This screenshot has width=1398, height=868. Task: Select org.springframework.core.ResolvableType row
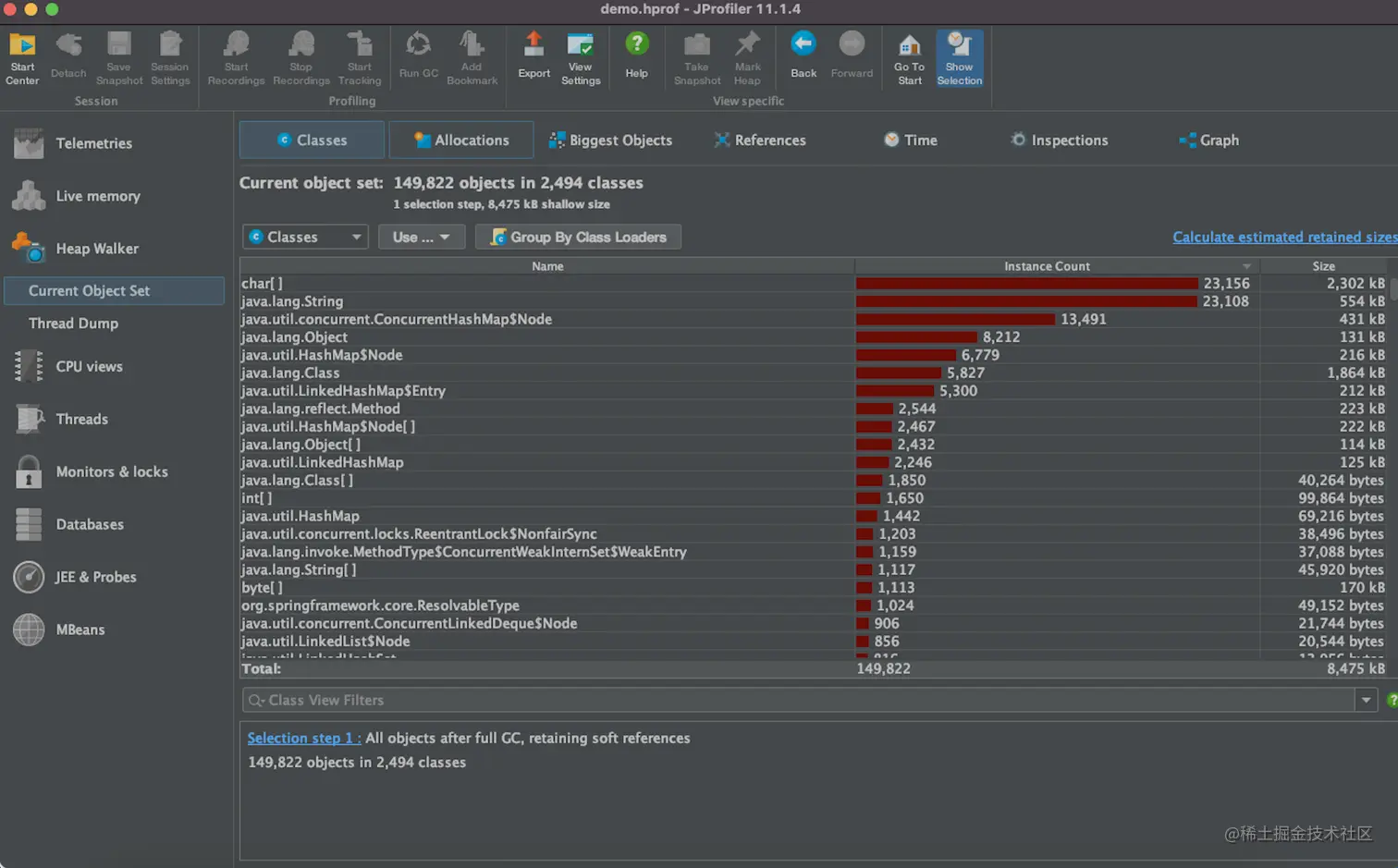pos(814,605)
